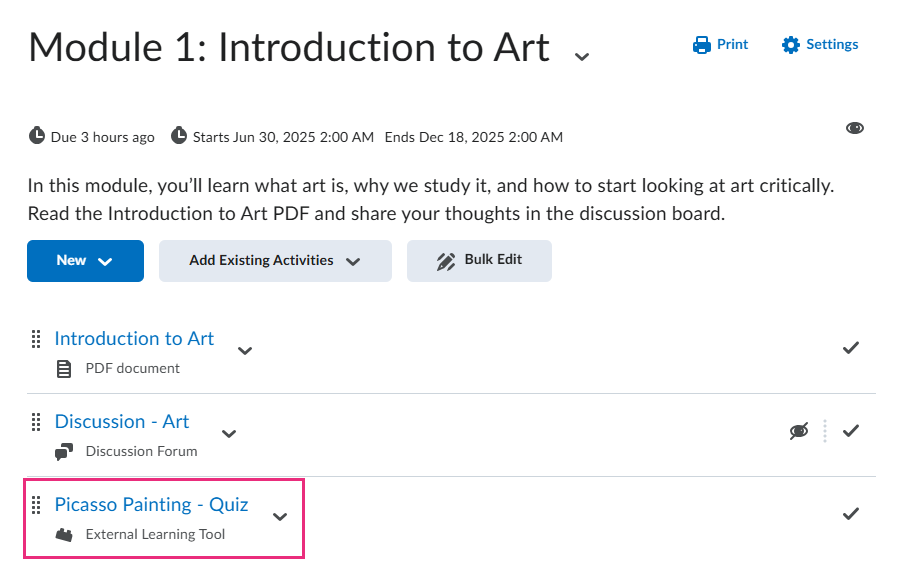Image resolution: width=898 pixels, height=587 pixels.
Task: Open the Add Existing Activities dropdown
Action: pos(275,261)
